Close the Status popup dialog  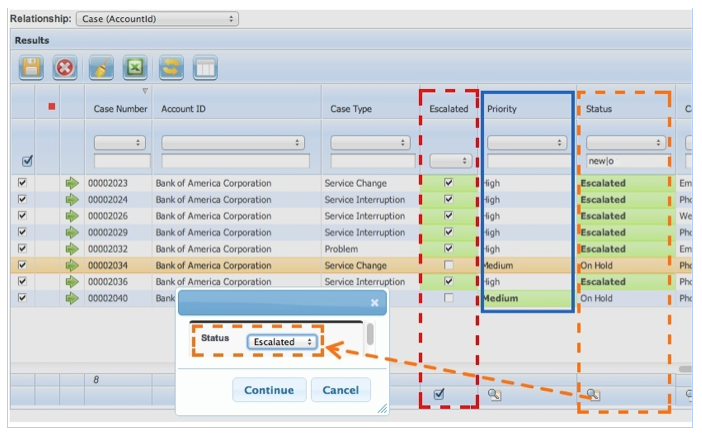375,303
